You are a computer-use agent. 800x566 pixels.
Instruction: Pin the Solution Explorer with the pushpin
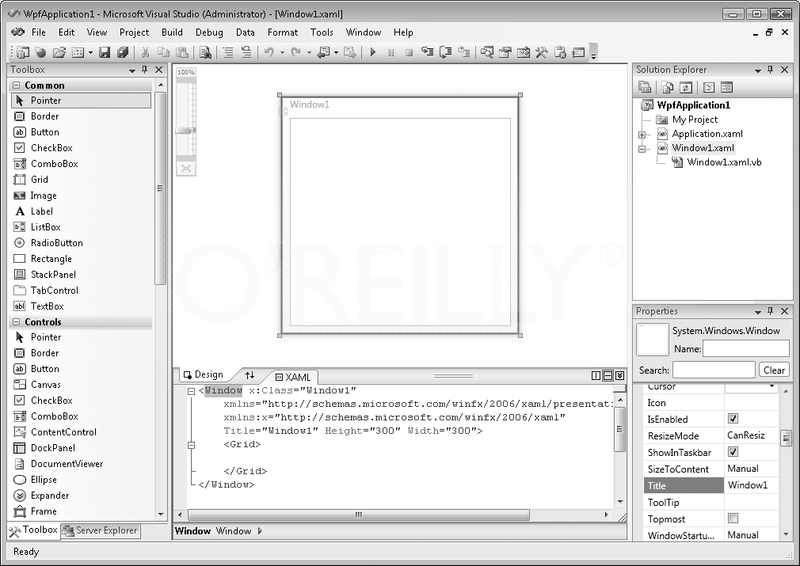pyautogui.click(x=770, y=69)
